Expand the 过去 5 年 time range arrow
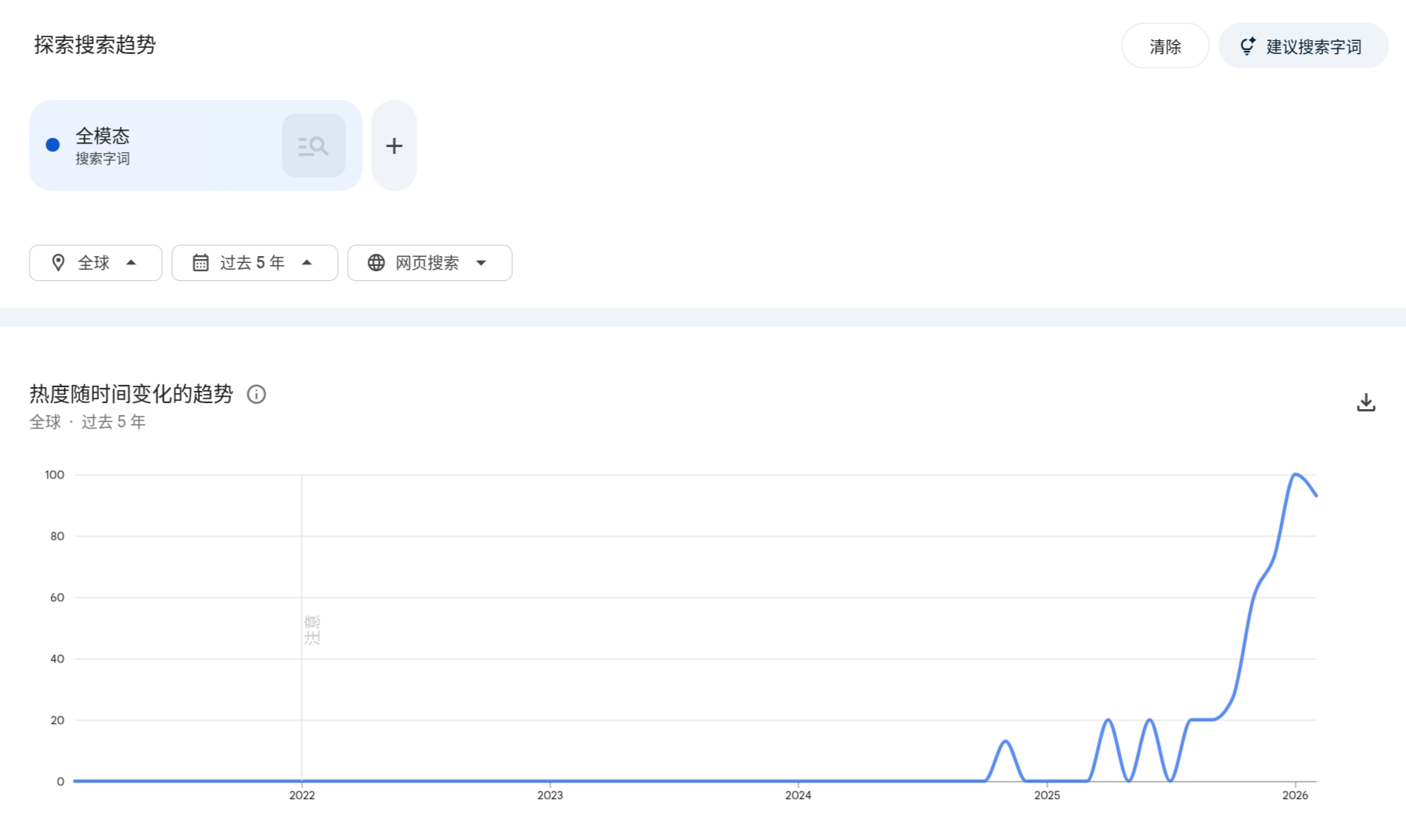 coord(307,263)
